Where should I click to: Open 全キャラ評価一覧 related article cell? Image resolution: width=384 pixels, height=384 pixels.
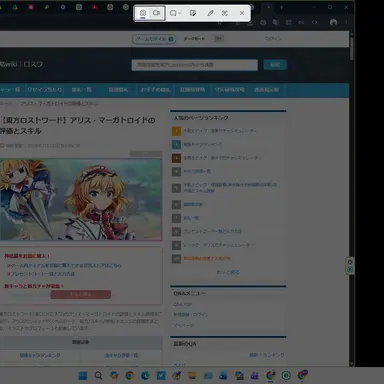pos(121,355)
